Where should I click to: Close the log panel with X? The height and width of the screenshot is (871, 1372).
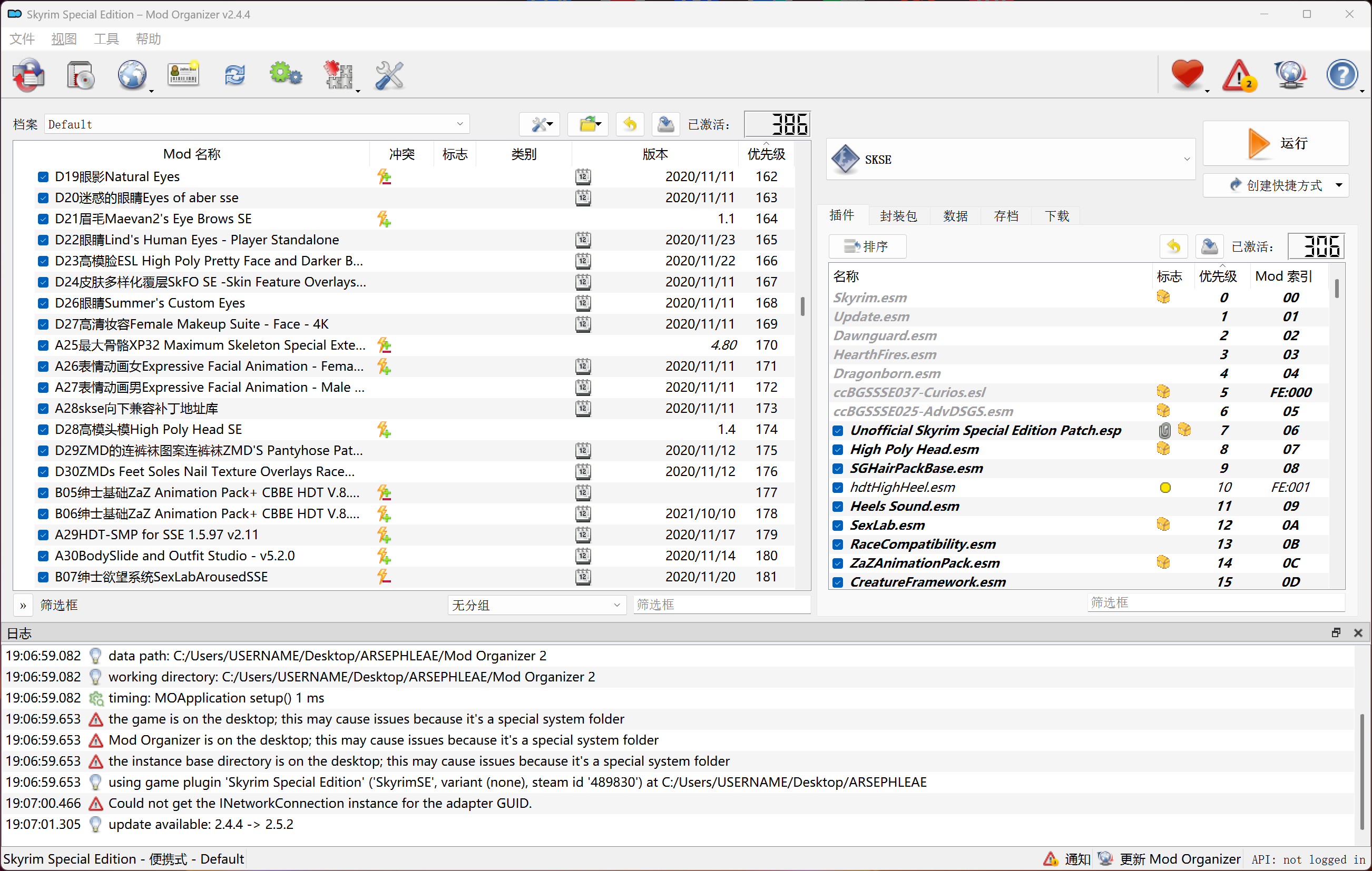(1358, 632)
